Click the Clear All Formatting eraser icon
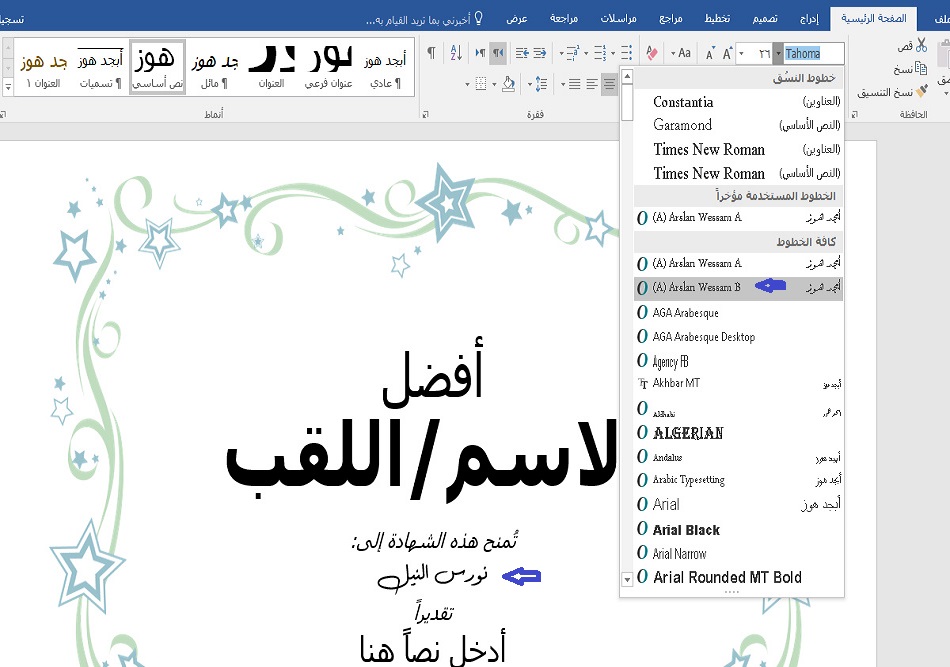This screenshot has height=667, width=950. [x=651, y=53]
